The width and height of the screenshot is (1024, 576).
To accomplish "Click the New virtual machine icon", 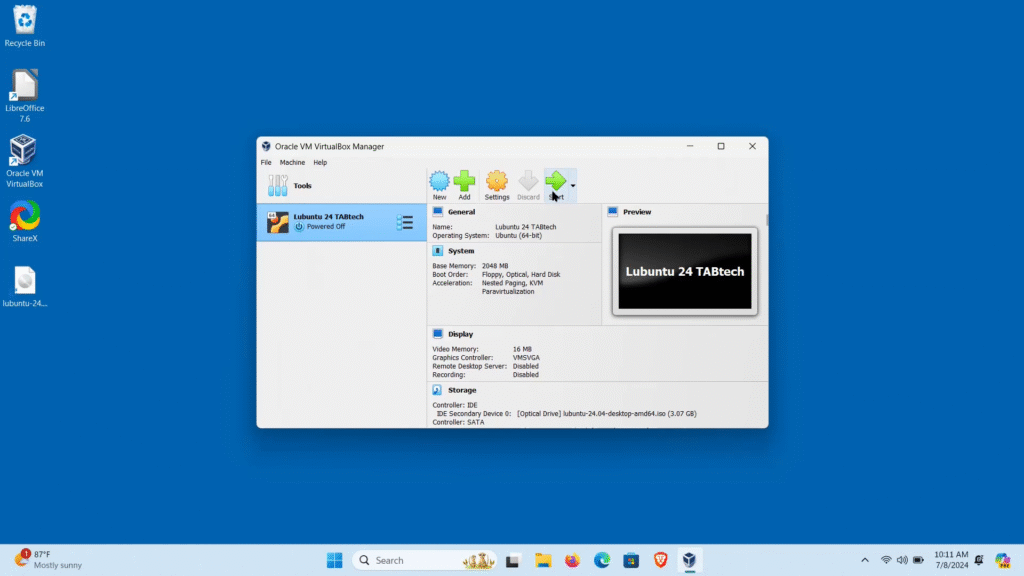I will [439, 182].
